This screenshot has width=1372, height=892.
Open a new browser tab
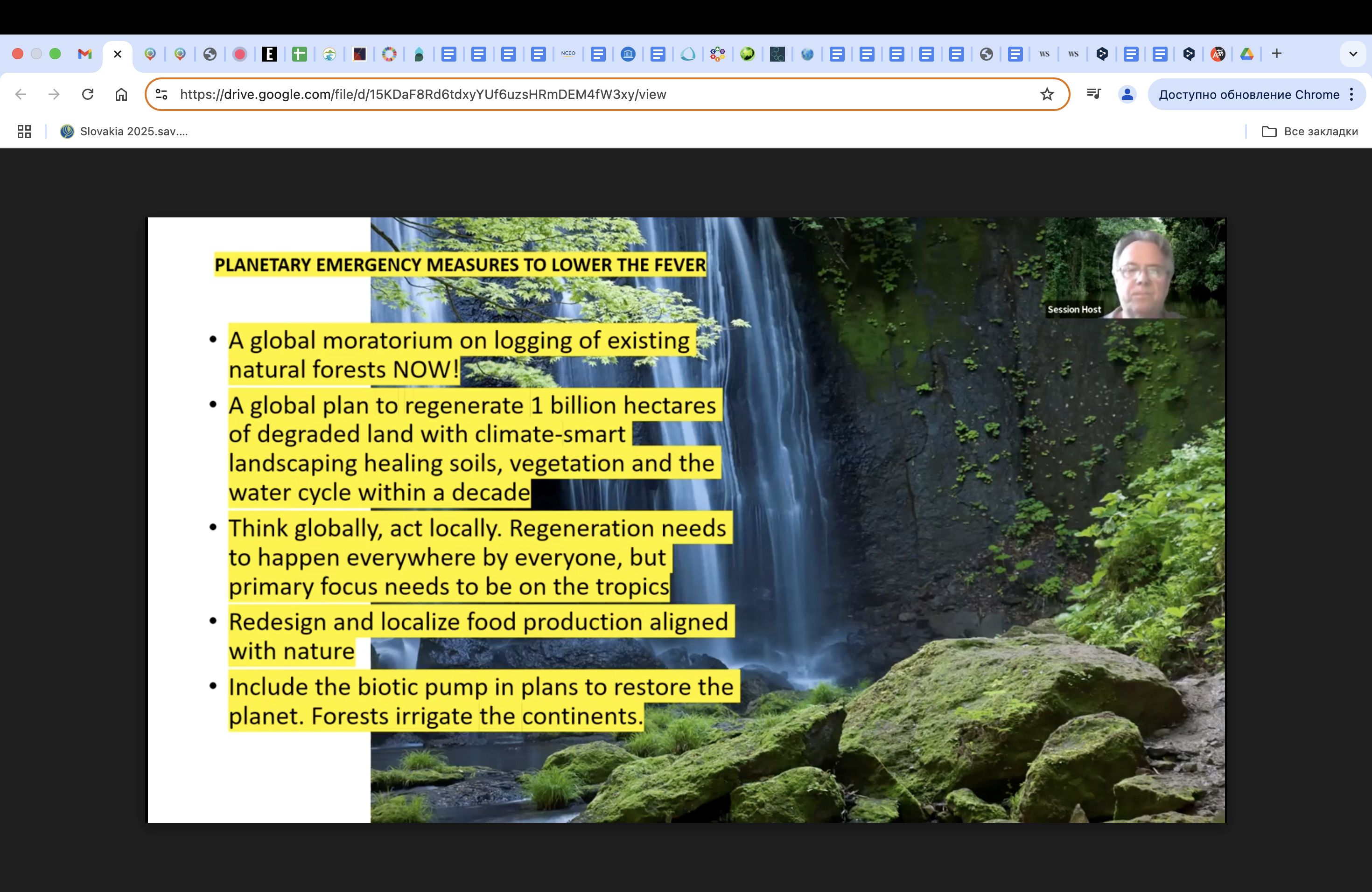click(x=1277, y=54)
